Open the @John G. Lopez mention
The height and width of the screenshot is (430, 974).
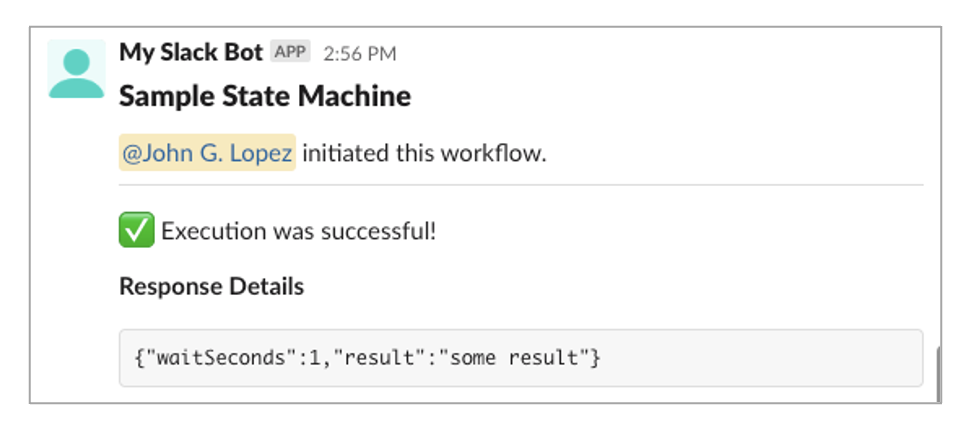207,154
